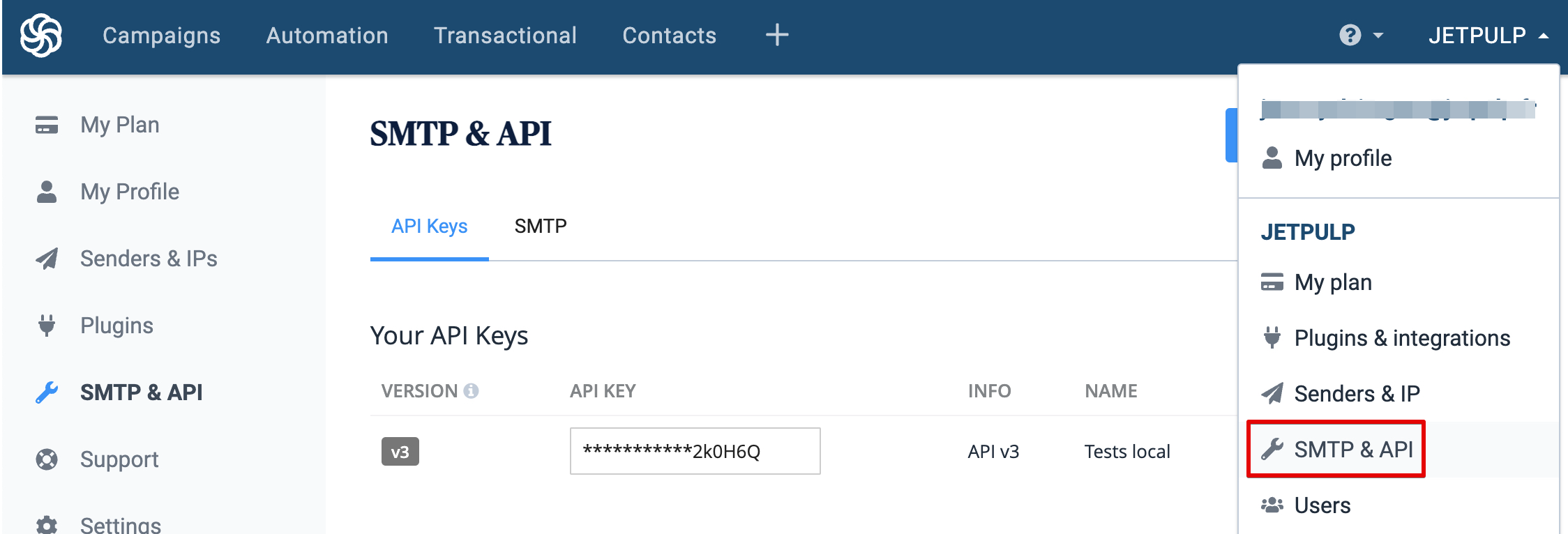
Task: Click the paper plane Senders & IPs icon
Action: click(x=47, y=259)
